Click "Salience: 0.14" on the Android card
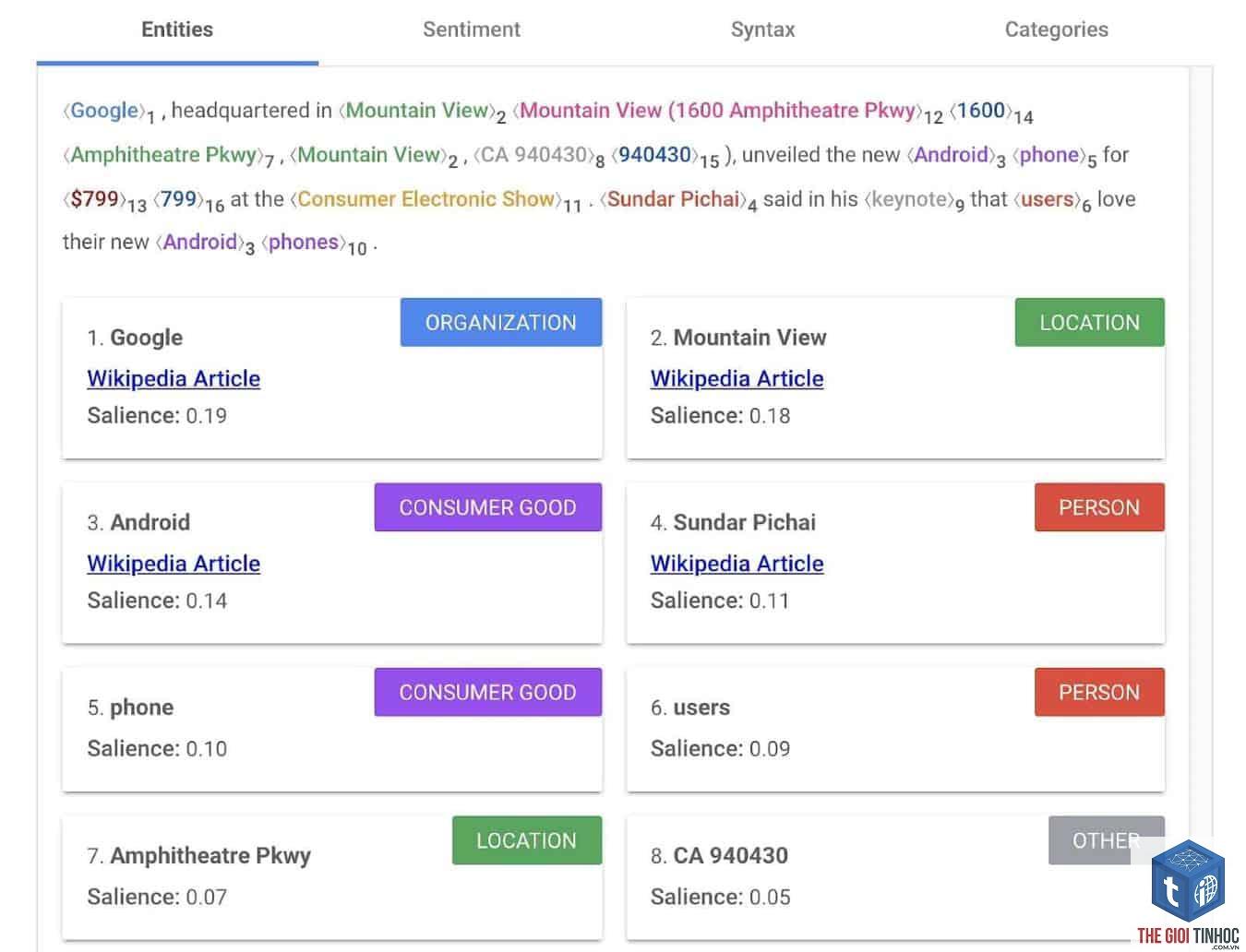1246x952 pixels. pyautogui.click(x=157, y=601)
